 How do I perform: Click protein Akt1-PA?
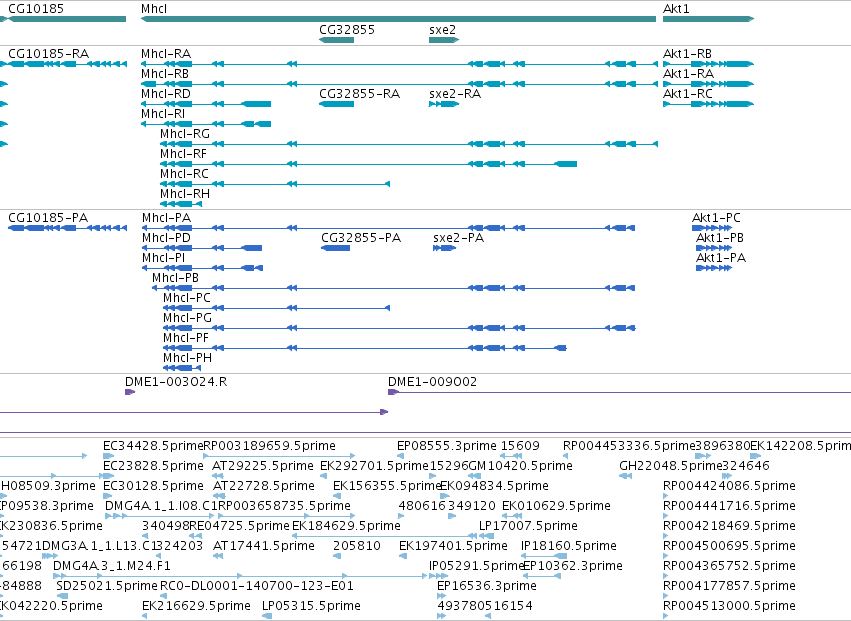tap(714, 268)
